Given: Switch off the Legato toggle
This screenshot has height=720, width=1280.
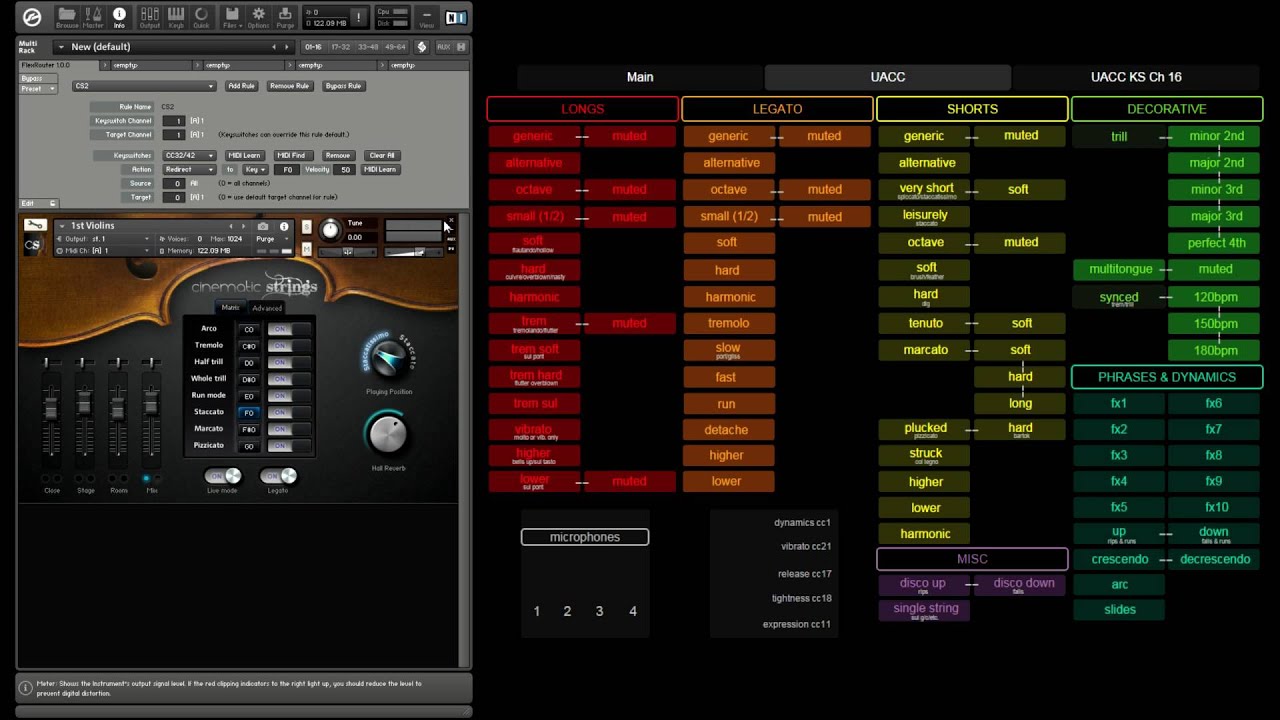Looking at the screenshot, I should tap(278, 476).
